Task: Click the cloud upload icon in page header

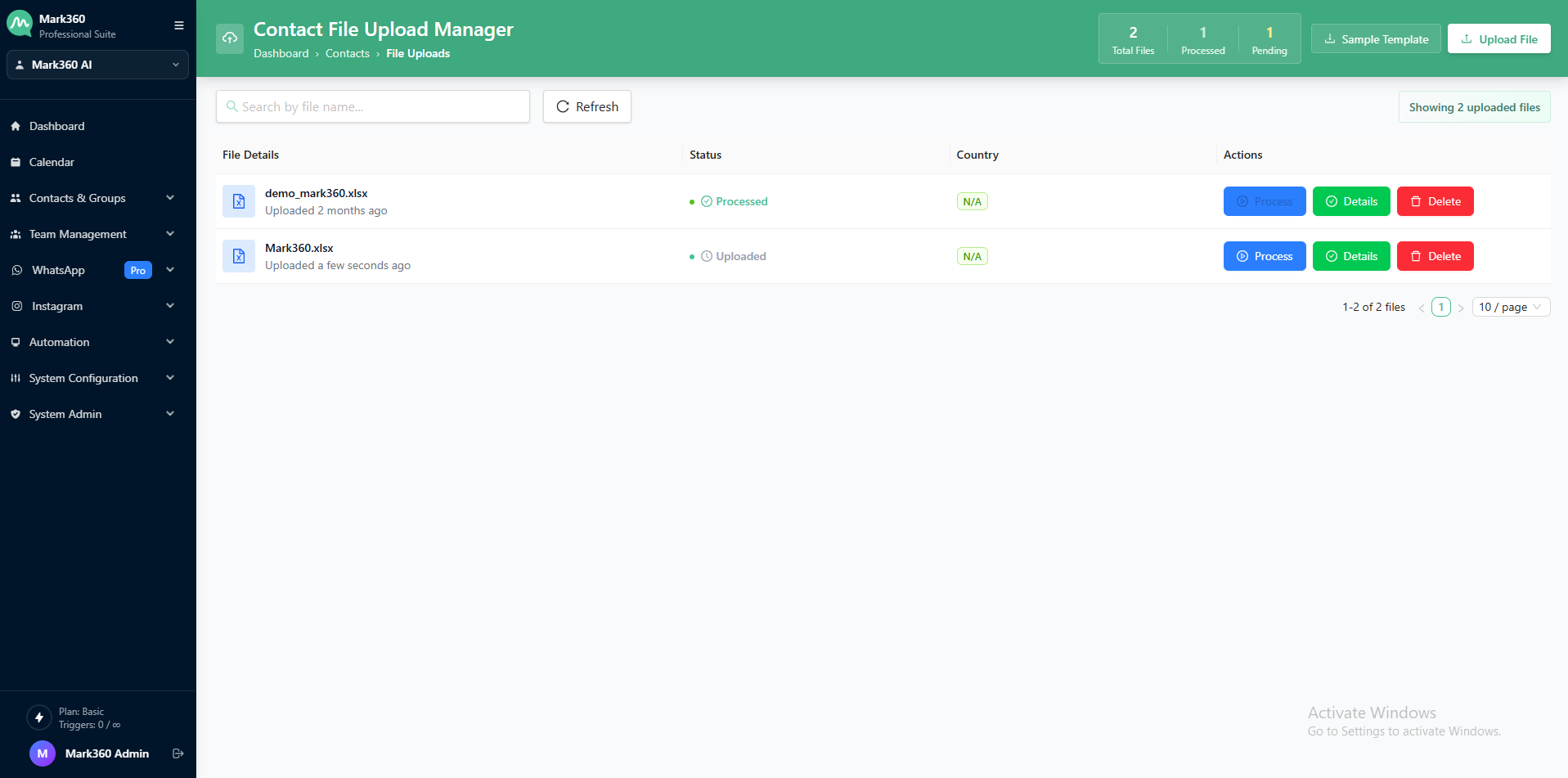Action: tap(230, 38)
